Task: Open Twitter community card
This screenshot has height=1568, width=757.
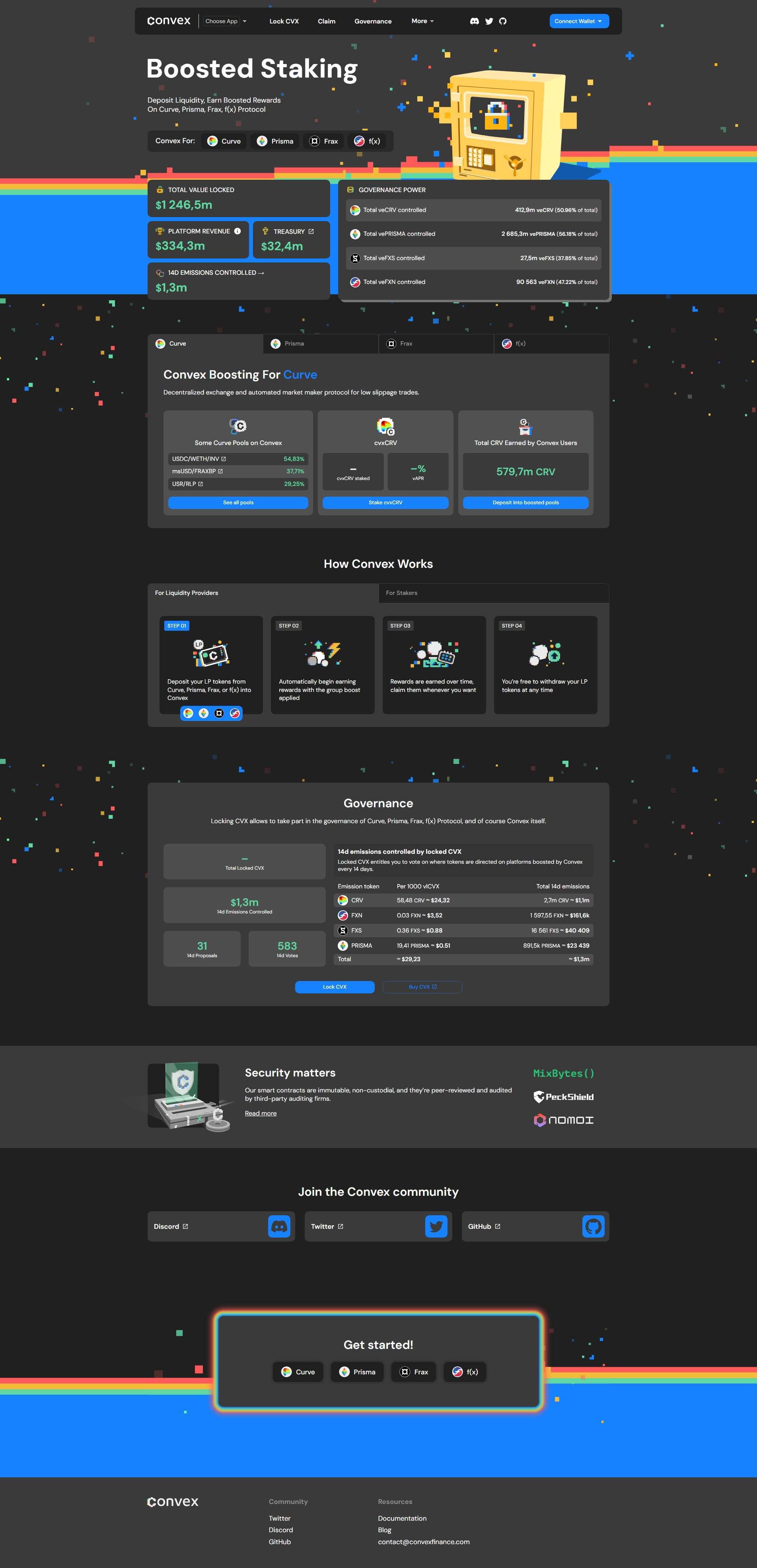Action: (378, 1226)
